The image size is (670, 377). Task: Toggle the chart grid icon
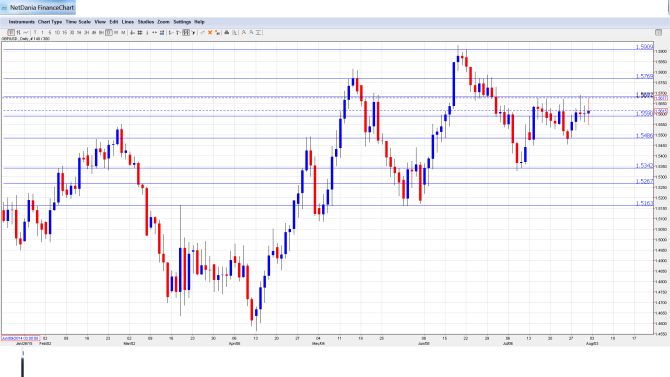140,32
